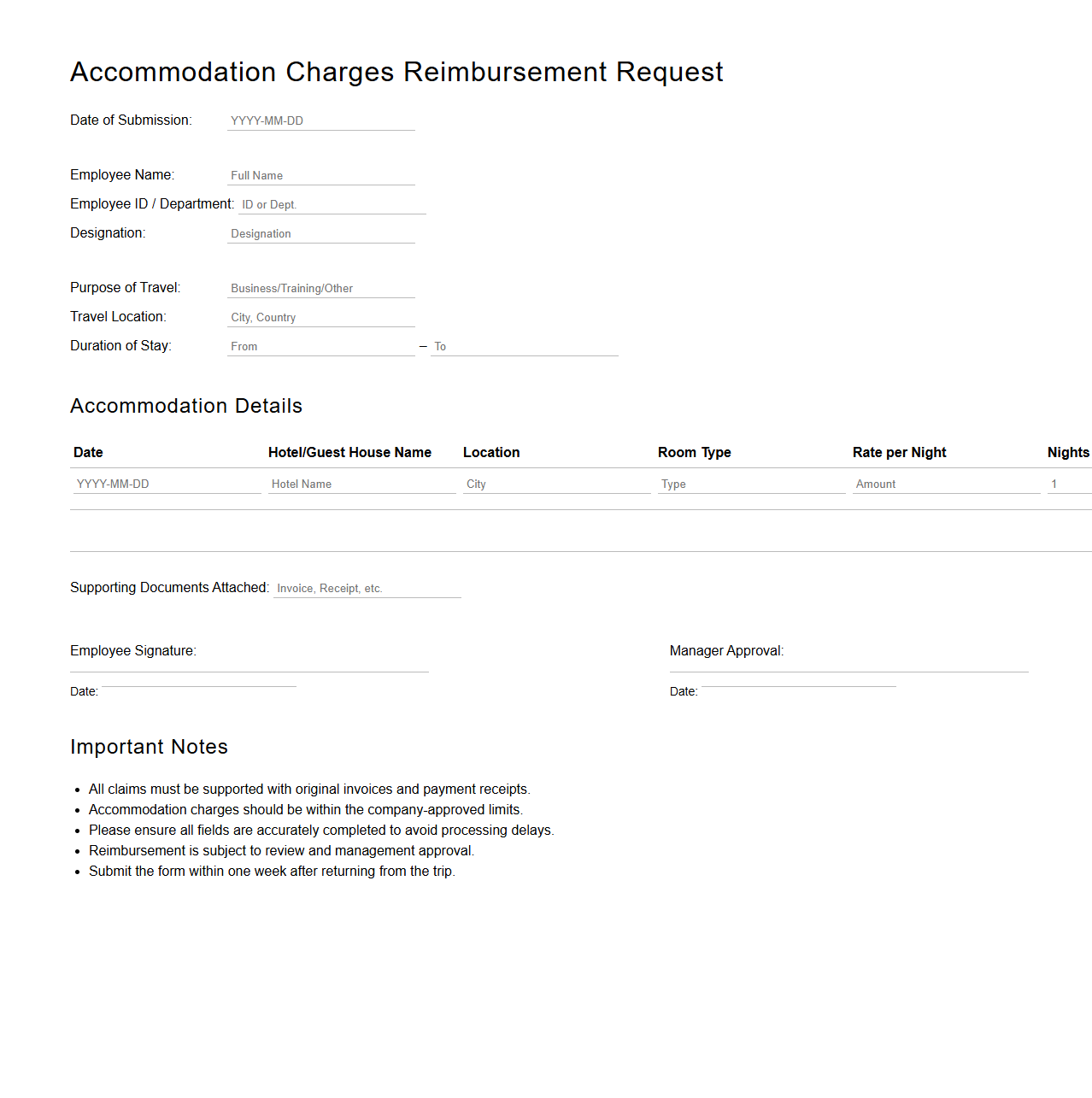Select the date field under Employee Signature
Image resolution: width=1092 pixels, height=1098 pixels.
point(198,681)
